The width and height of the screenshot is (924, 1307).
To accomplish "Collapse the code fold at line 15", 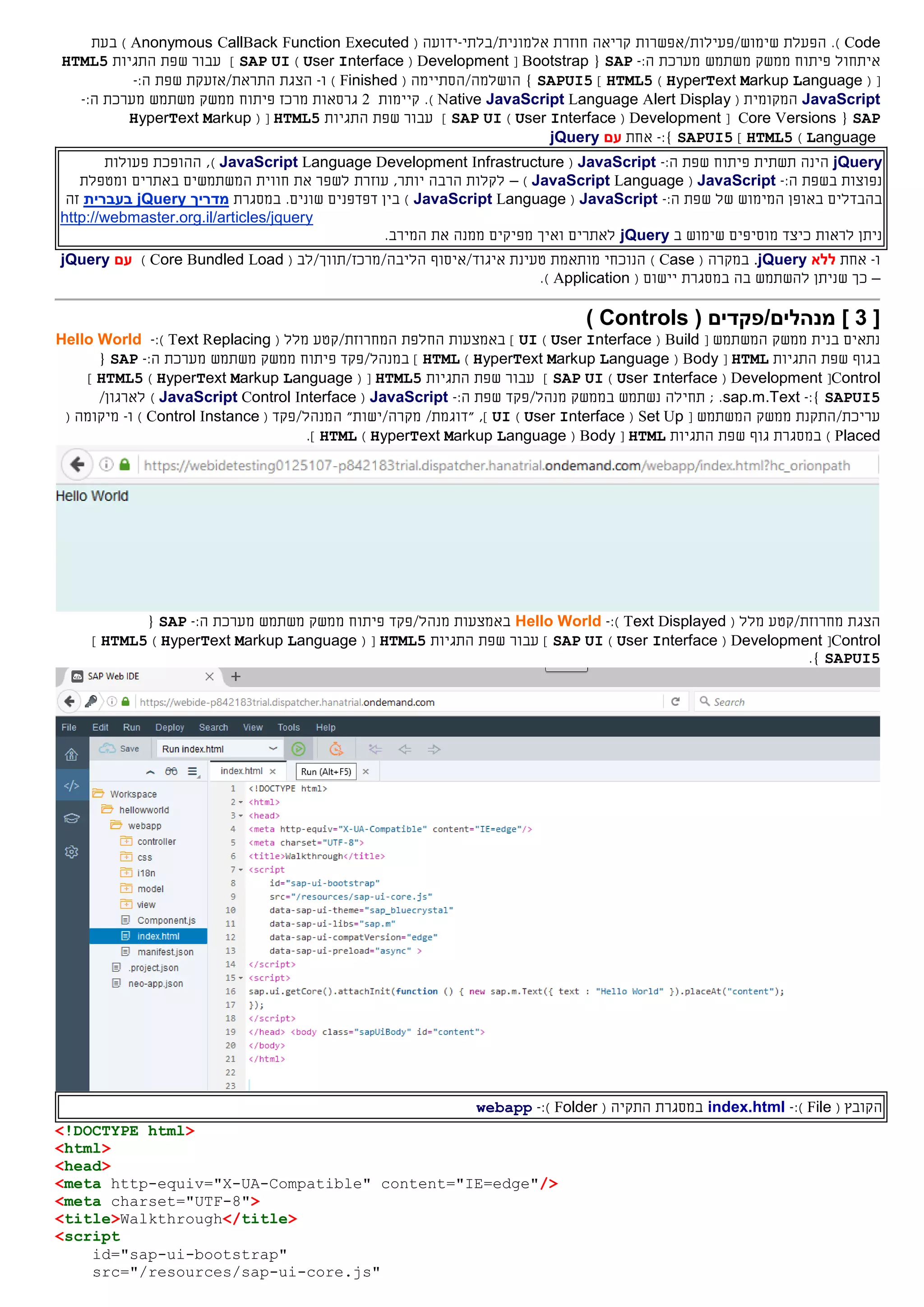I will click(240, 978).
